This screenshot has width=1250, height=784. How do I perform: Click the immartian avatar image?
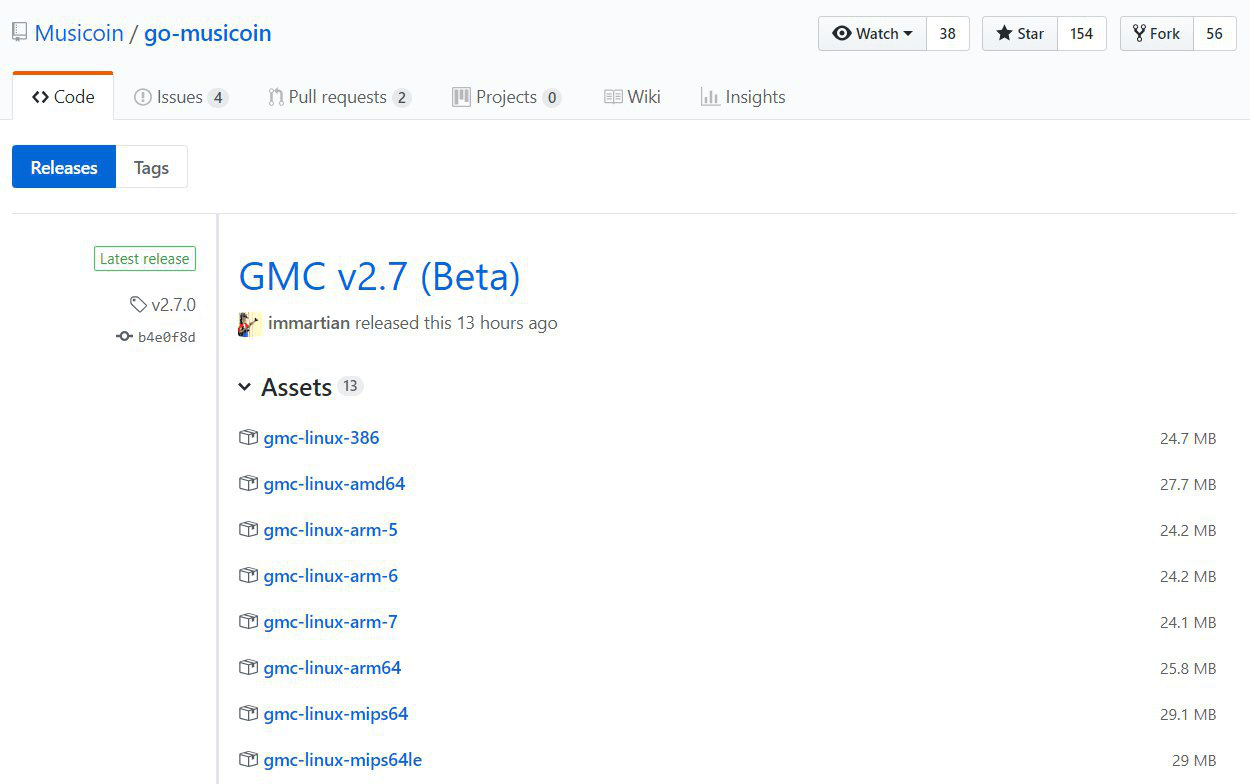pyautogui.click(x=250, y=323)
